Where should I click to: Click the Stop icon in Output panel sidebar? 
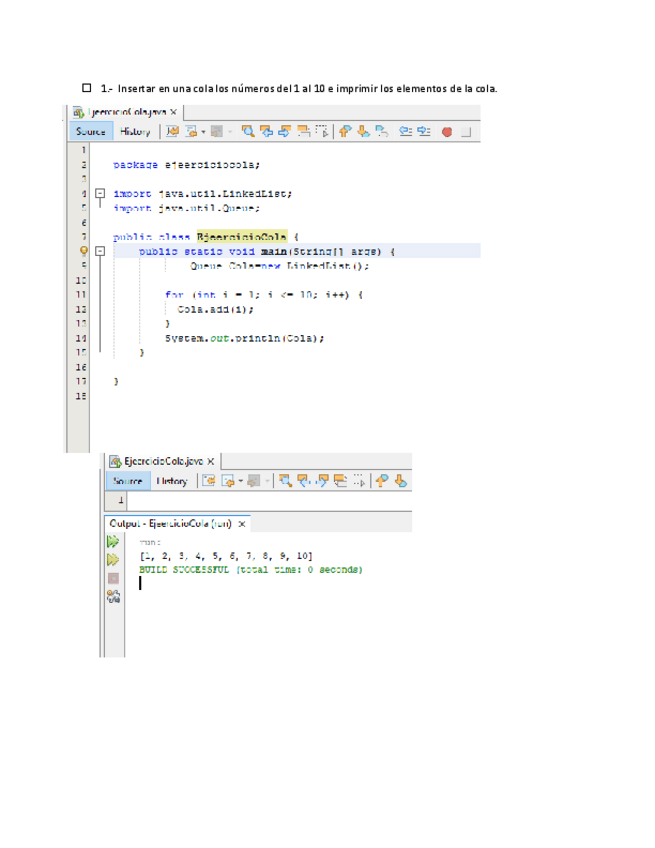pyautogui.click(x=113, y=578)
